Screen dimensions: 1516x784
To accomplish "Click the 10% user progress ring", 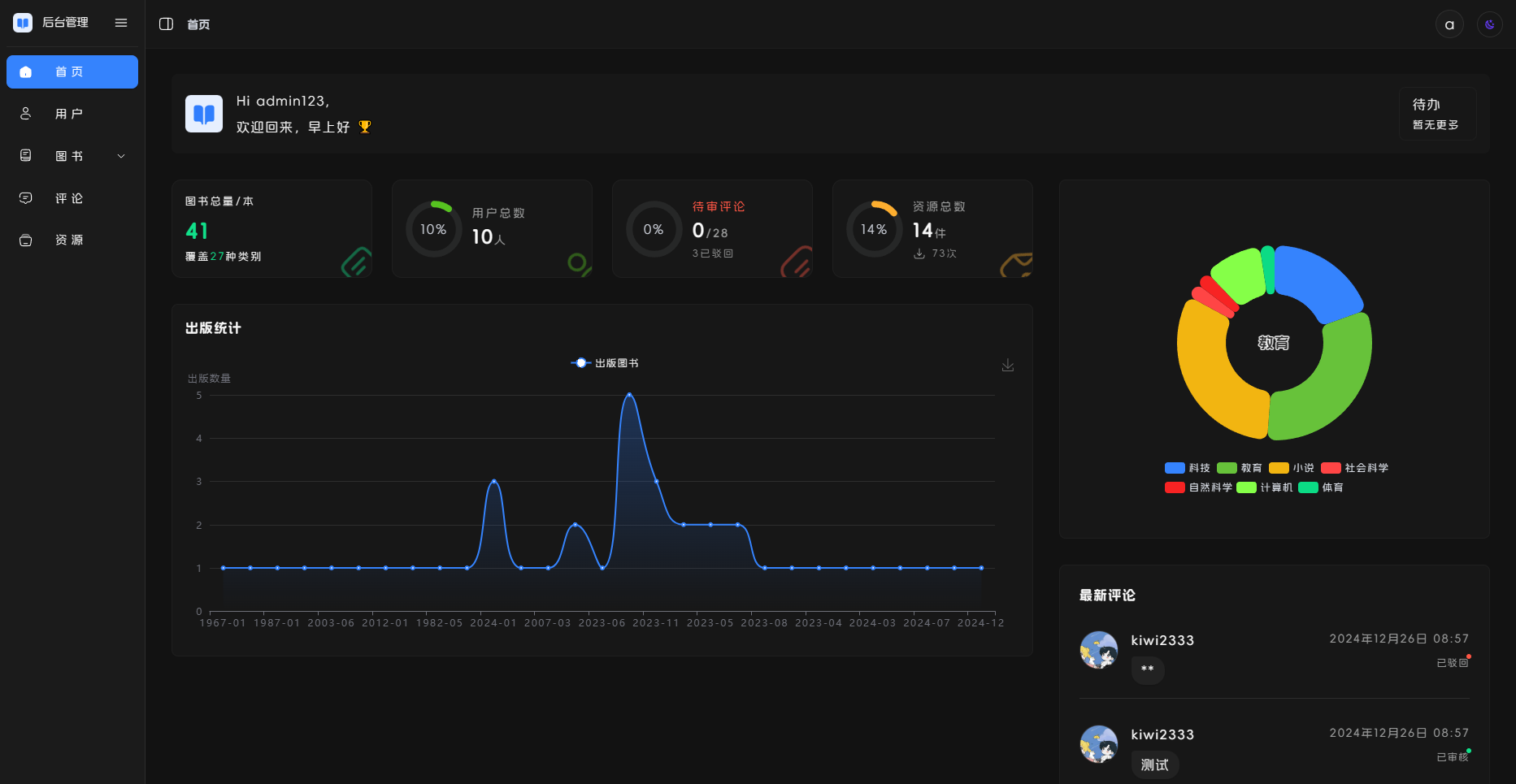I will [x=433, y=229].
